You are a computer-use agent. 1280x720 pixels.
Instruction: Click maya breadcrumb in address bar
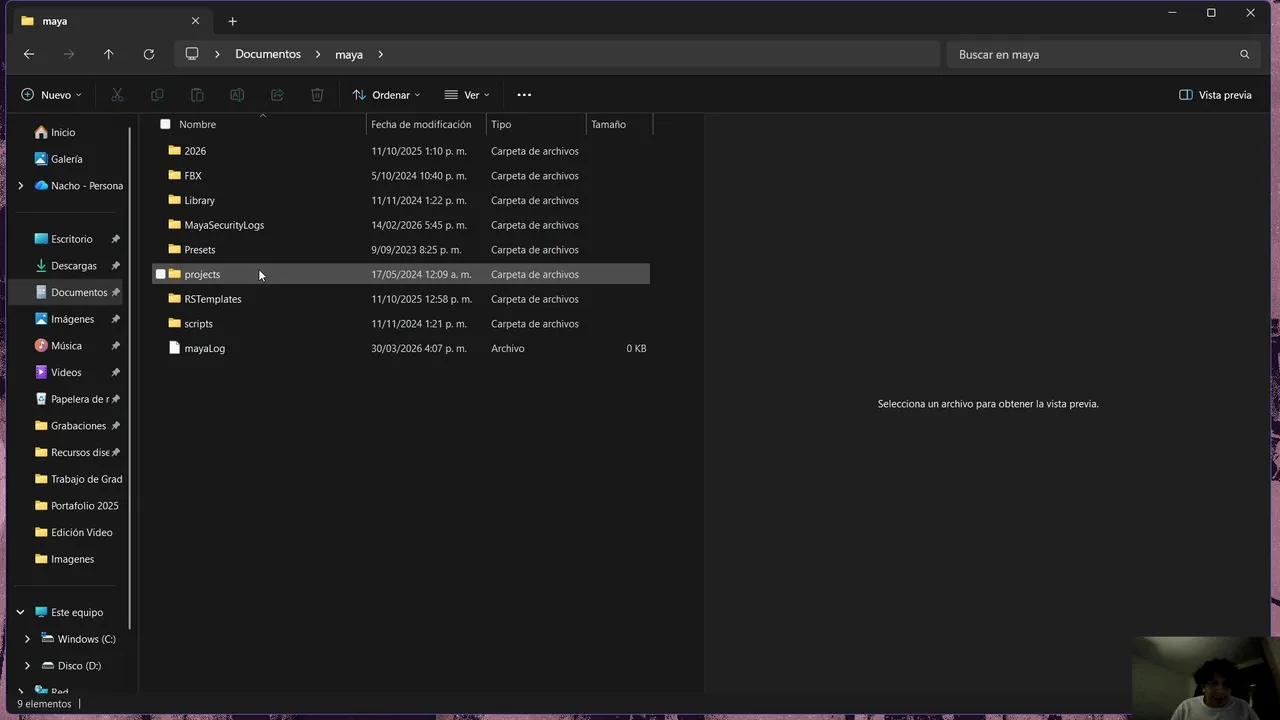[x=349, y=54]
